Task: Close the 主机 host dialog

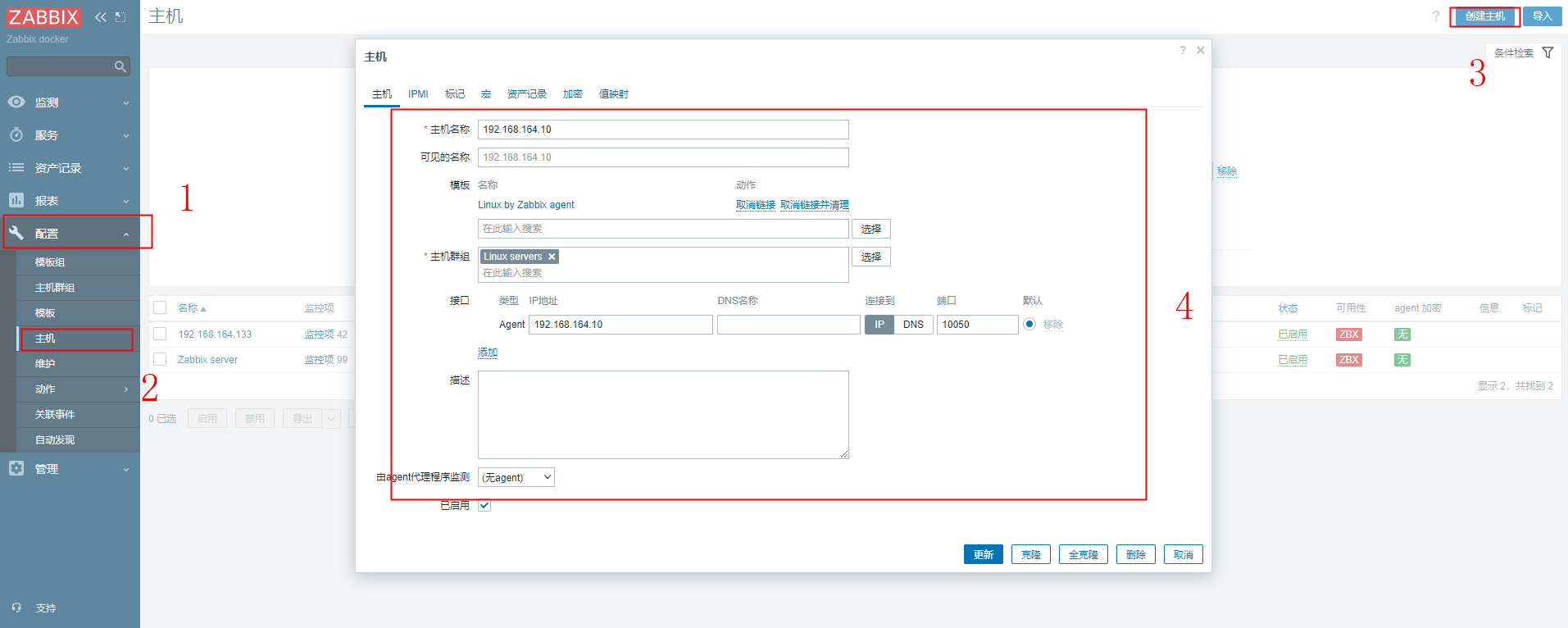Action: point(1201,51)
